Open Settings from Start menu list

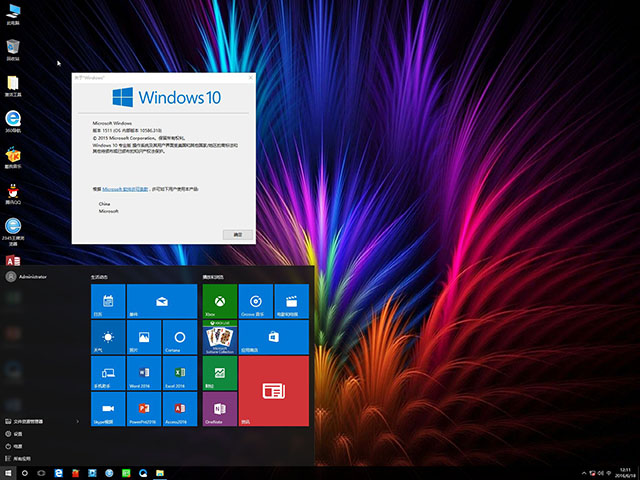(18, 434)
